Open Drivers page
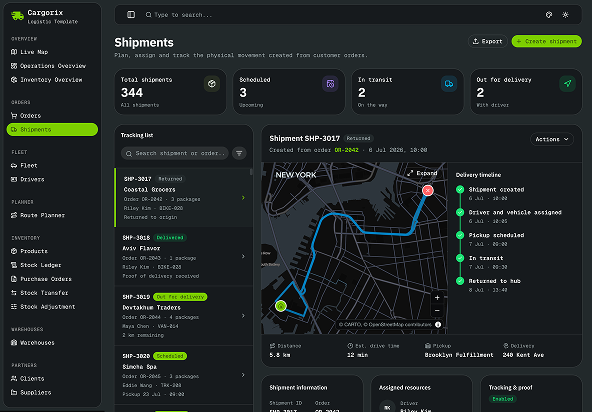 click(52, 179)
